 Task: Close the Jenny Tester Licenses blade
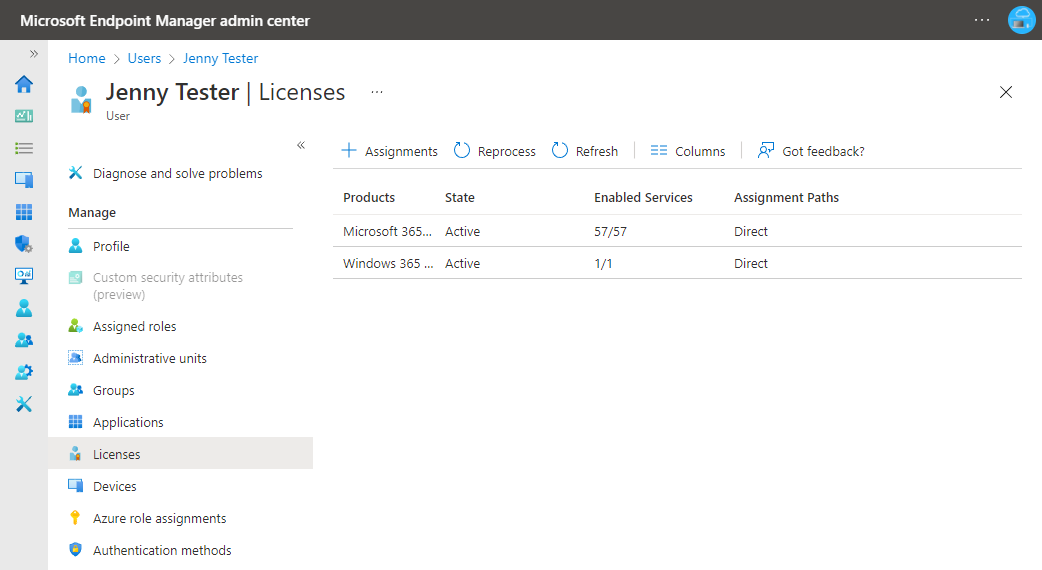[x=1006, y=92]
